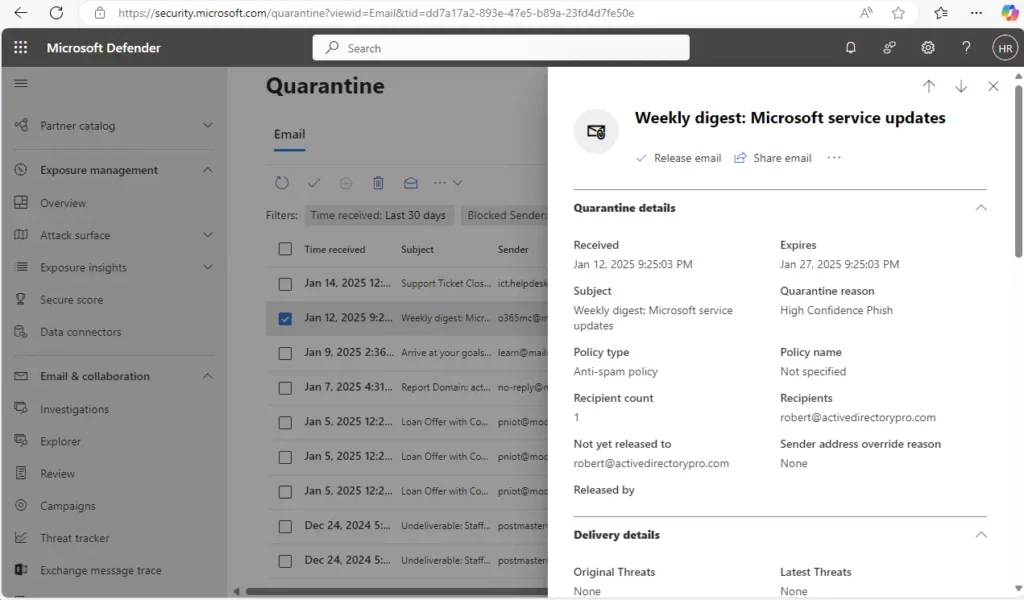The image size is (1024, 600).
Task: Click the Release checkmark toolbar icon
Action: [x=314, y=183]
